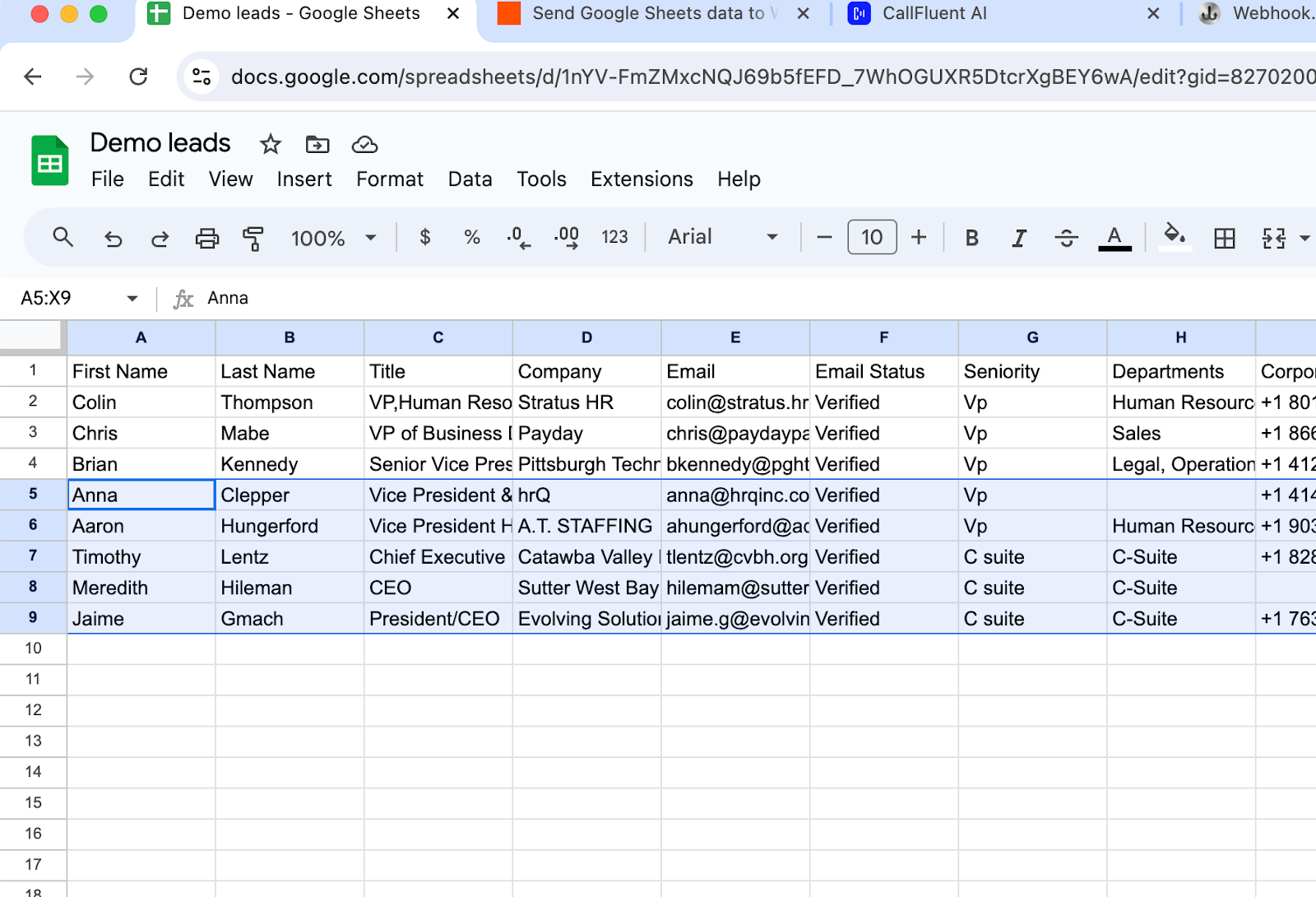
Task: Open the Help menu
Action: (x=739, y=179)
